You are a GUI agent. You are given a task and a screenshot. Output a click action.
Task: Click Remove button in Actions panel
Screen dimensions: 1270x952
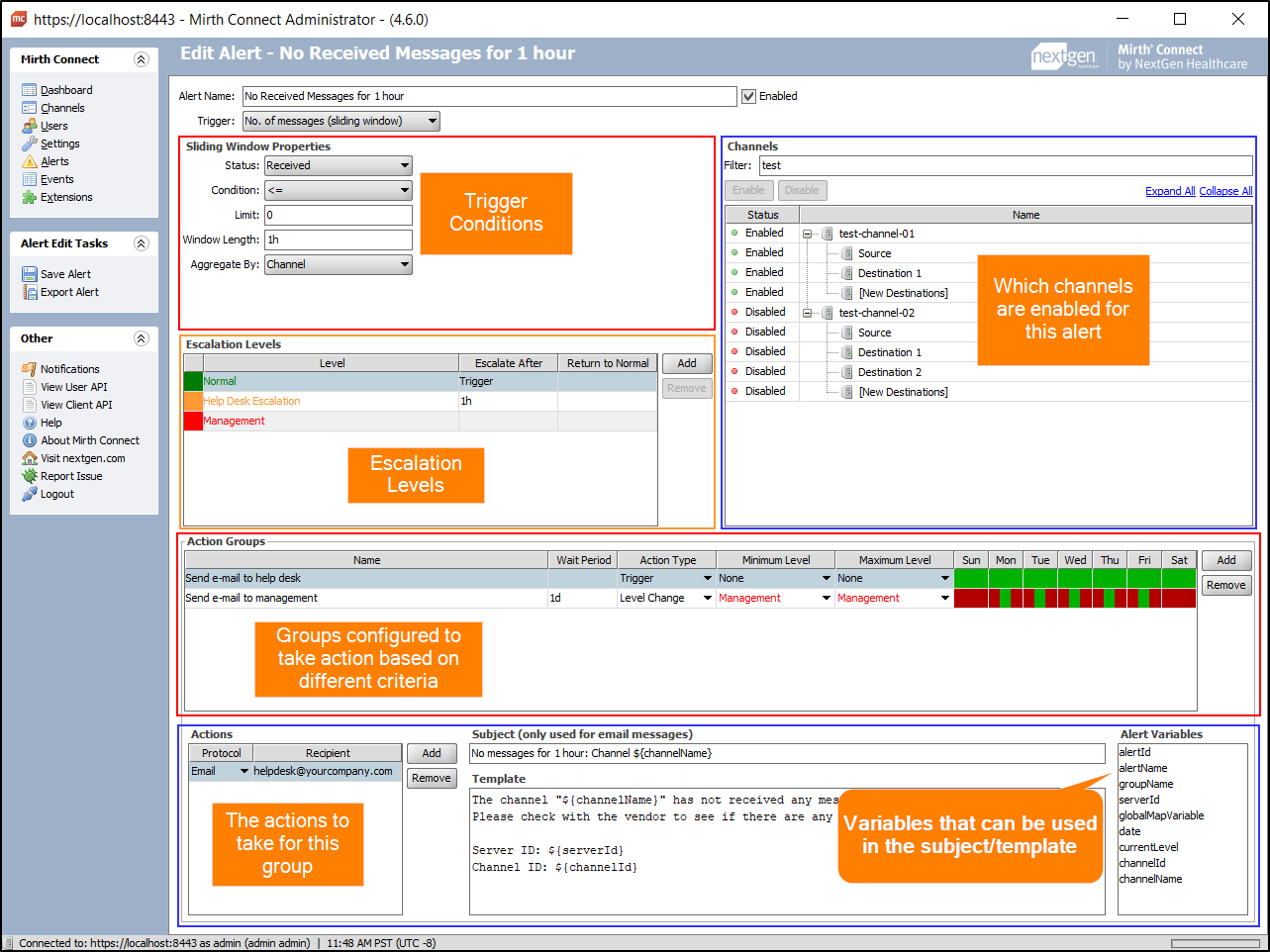click(x=432, y=778)
